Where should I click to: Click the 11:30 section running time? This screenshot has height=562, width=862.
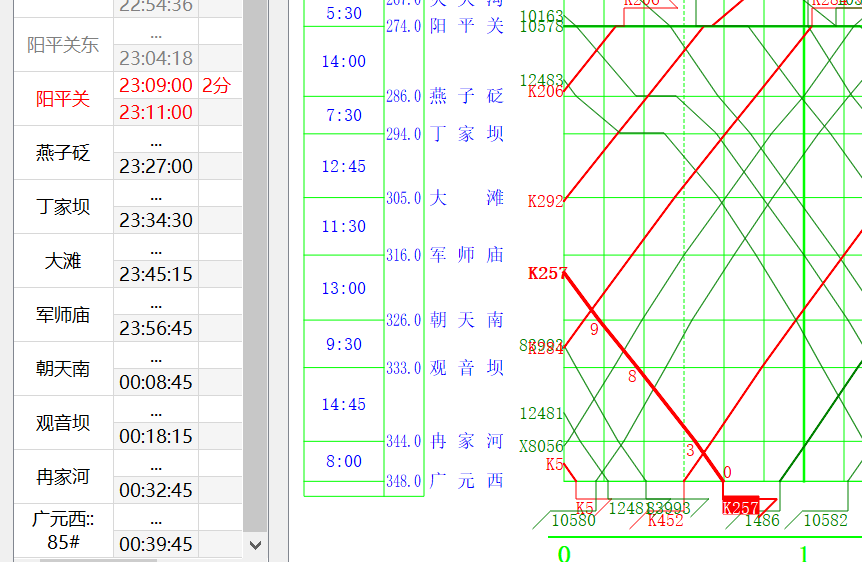(344, 226)
